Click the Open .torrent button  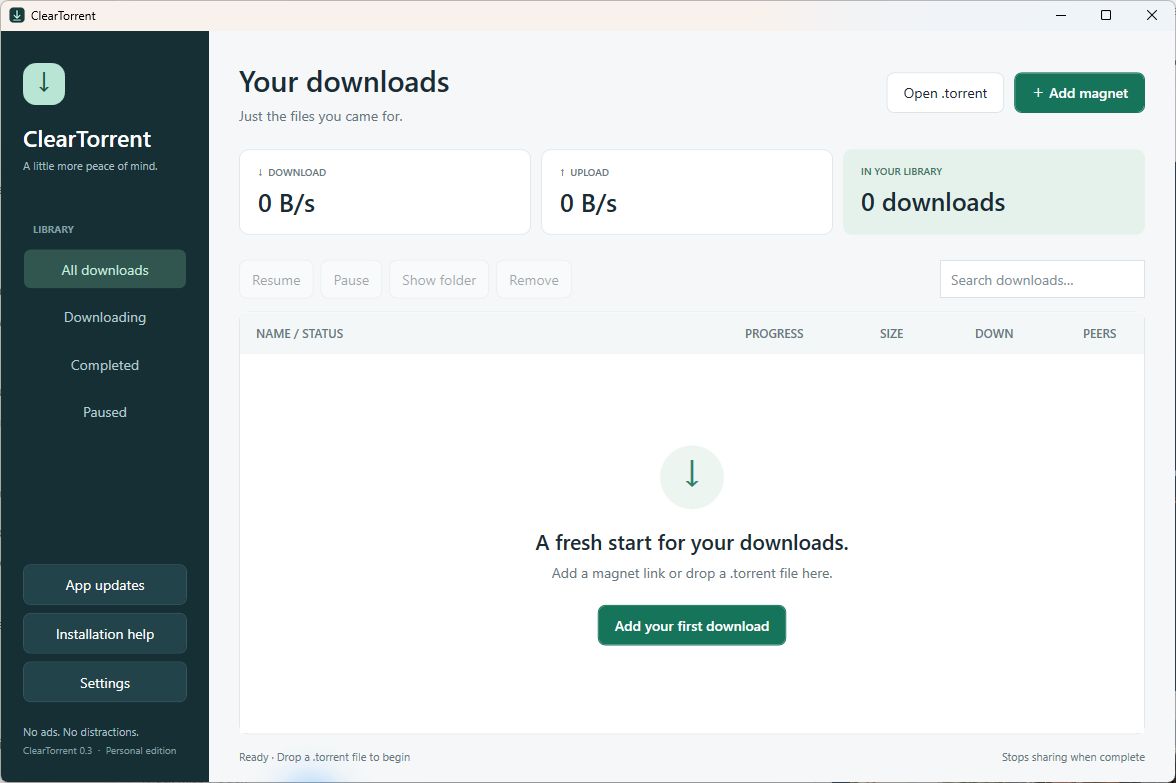pyautogui.click(x=945, y=93)
